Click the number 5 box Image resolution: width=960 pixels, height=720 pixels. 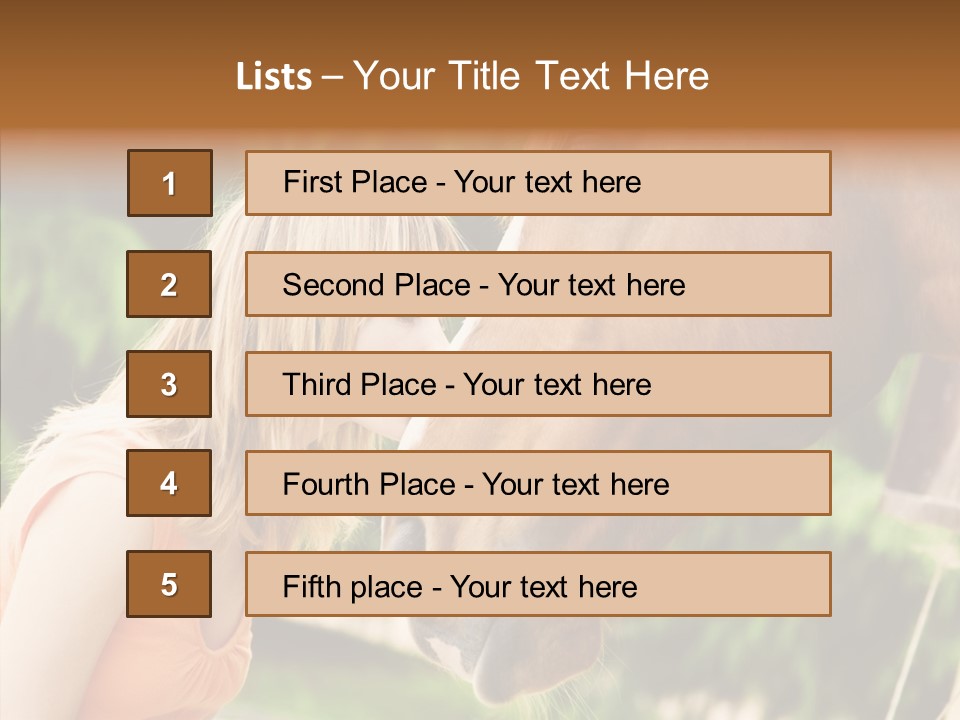click(169, 584)
